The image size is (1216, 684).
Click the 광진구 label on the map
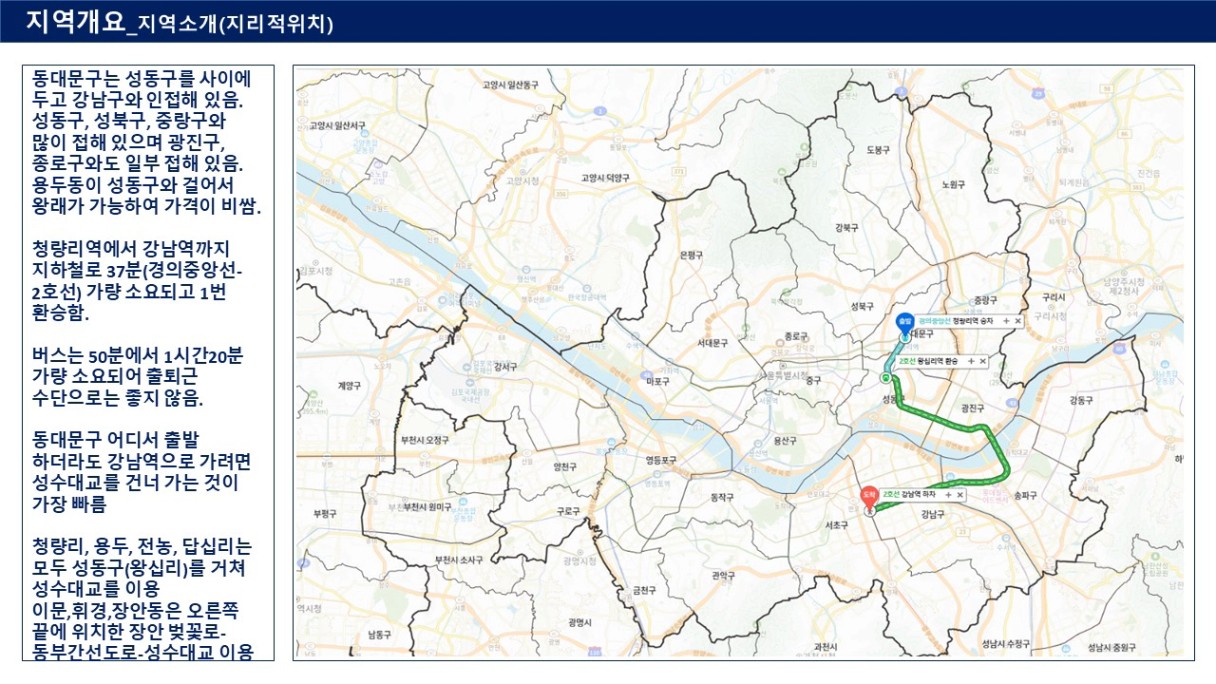tap(972, 408)
